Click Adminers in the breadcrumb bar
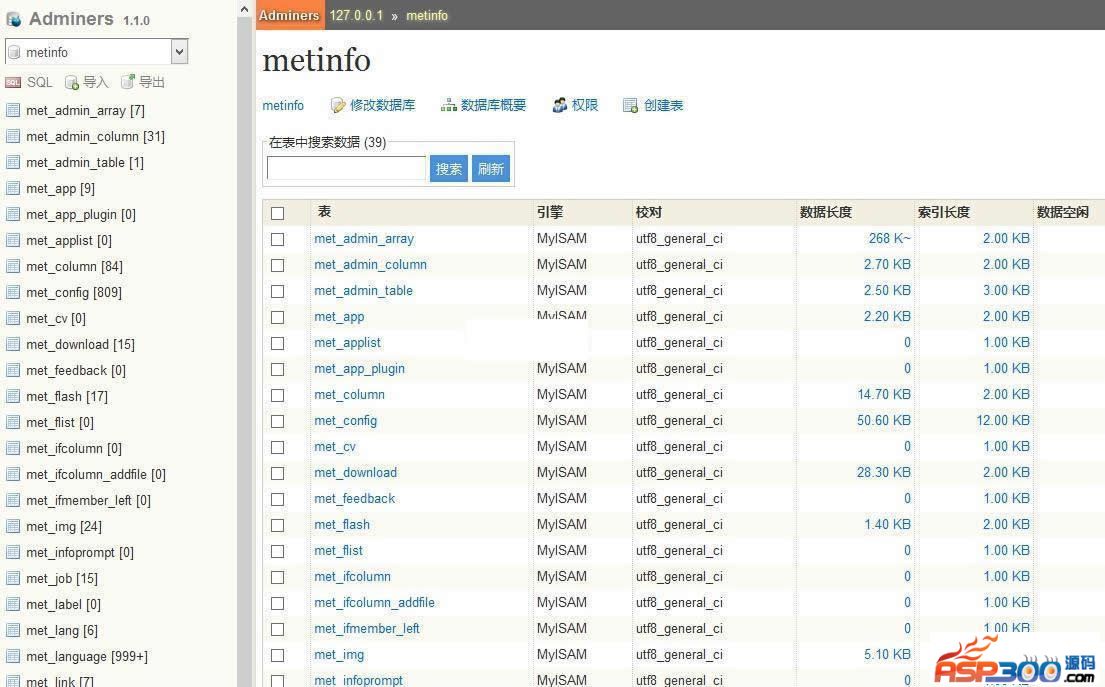This screenshot has width=1105, height=687. pos(289,16)
